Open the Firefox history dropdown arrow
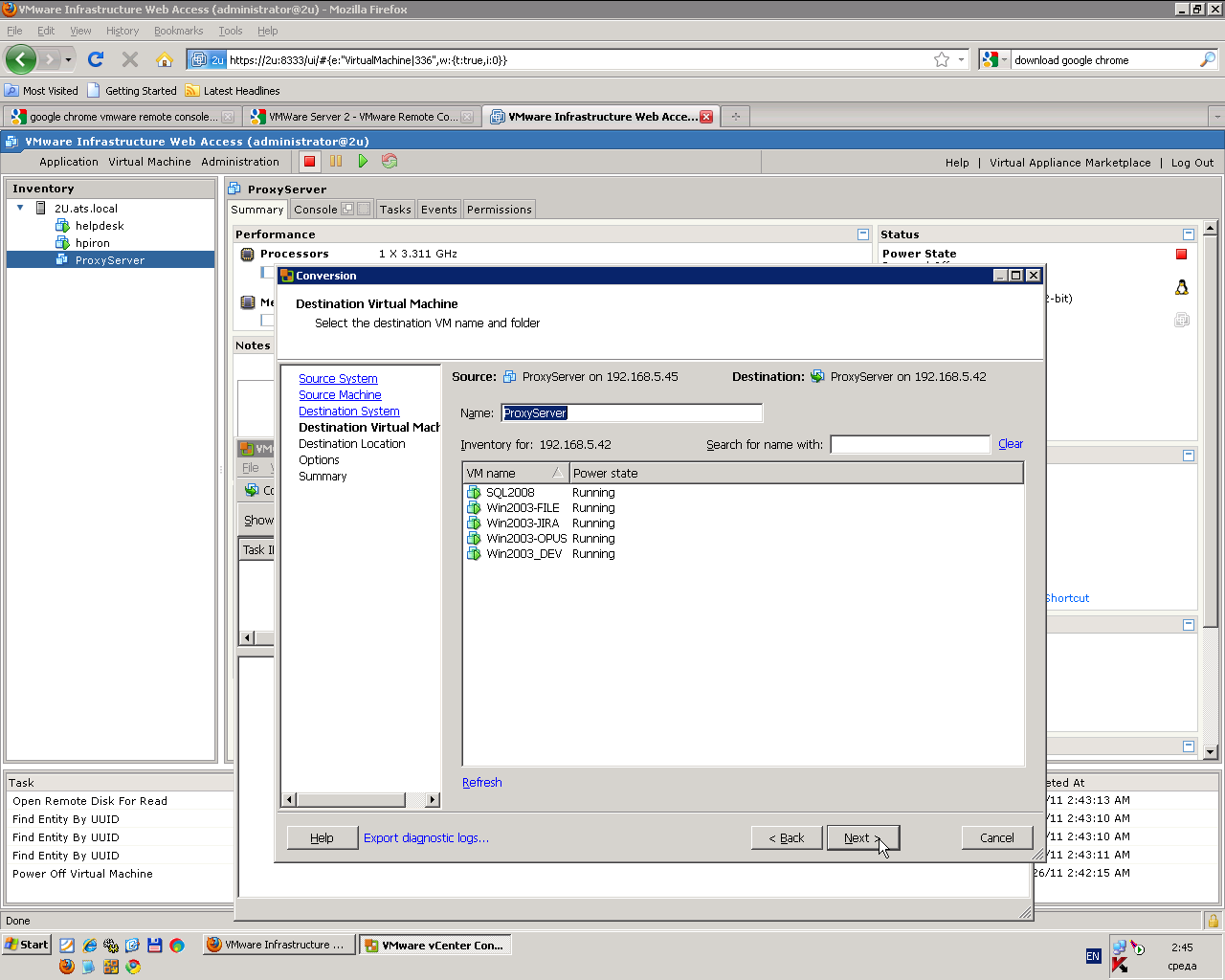Viewport: 1225px width, 980px height. pos(68,59)
